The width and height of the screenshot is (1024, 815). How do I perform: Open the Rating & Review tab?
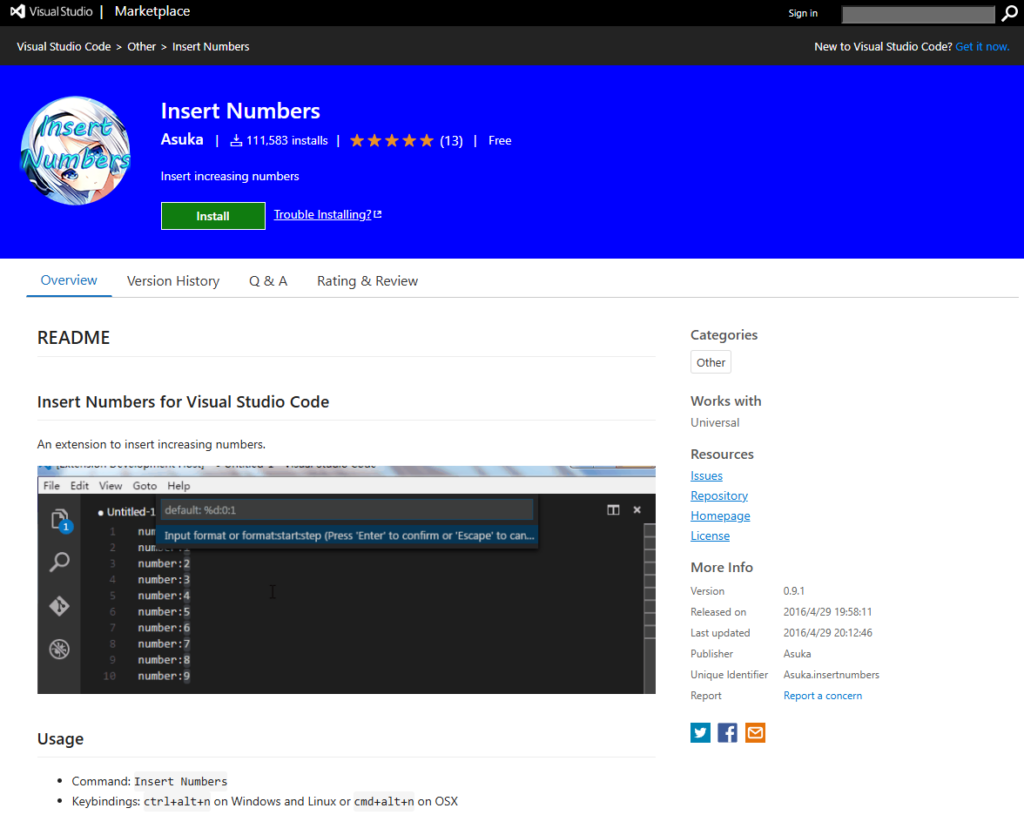point(367,281)
